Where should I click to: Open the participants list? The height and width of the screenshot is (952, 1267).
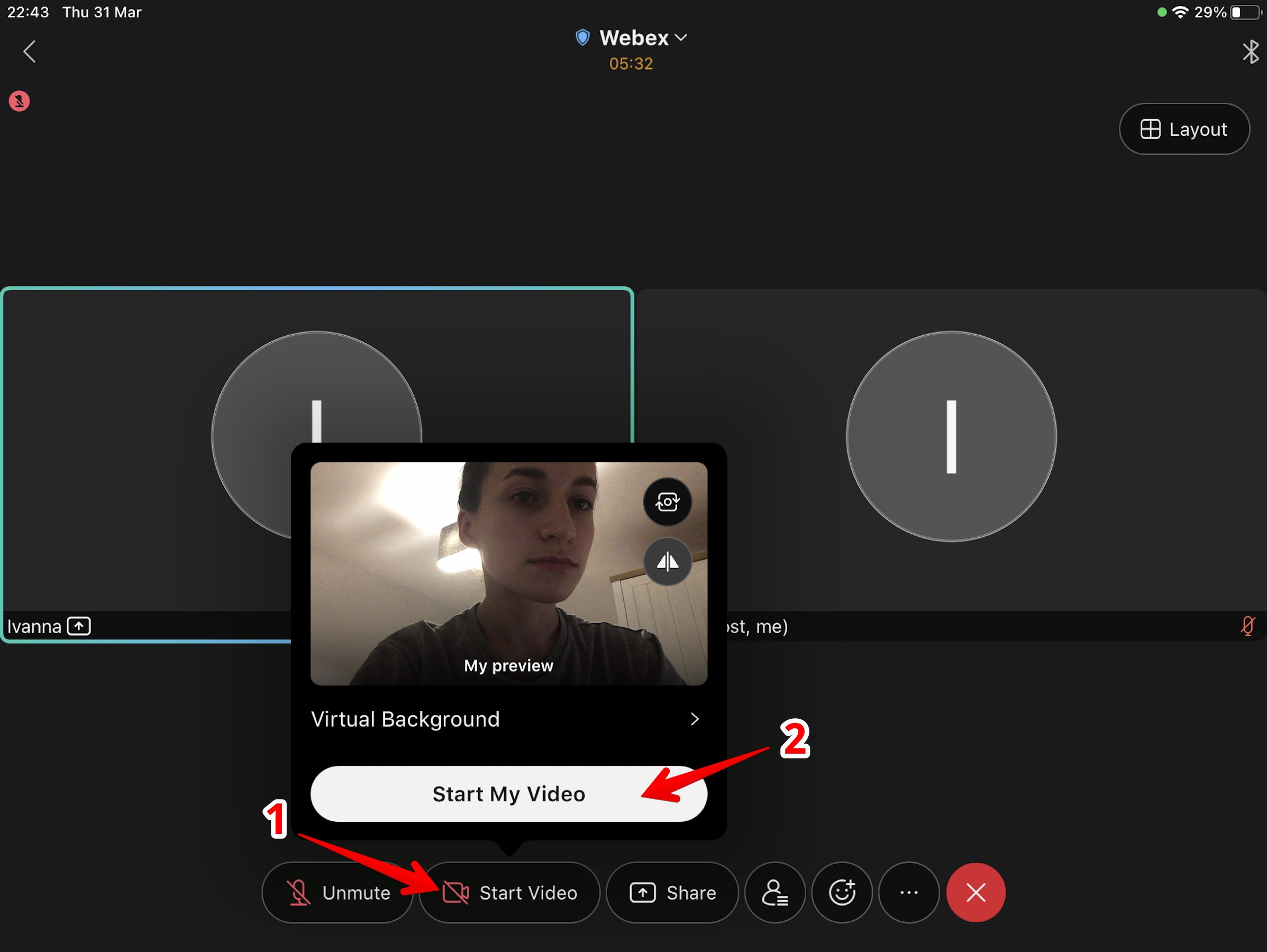(775, 892)
